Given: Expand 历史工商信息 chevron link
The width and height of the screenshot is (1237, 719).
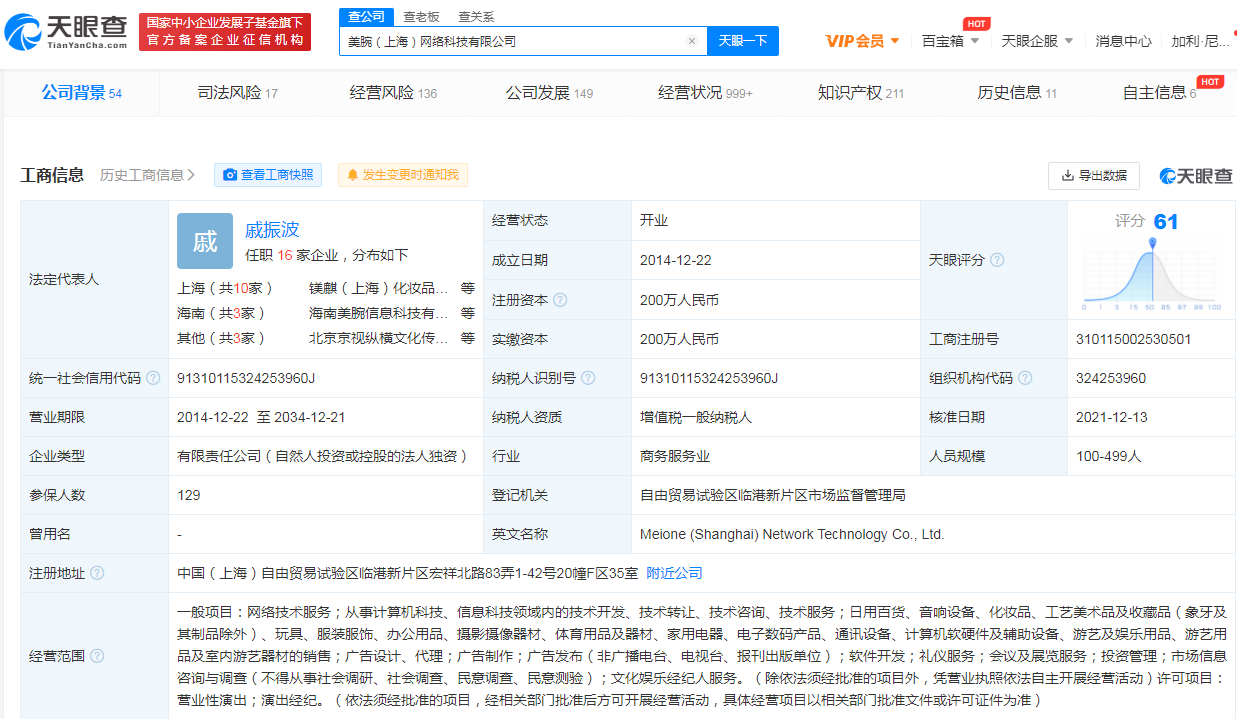Looking at the screenshot, I should (x=148, y=175).
